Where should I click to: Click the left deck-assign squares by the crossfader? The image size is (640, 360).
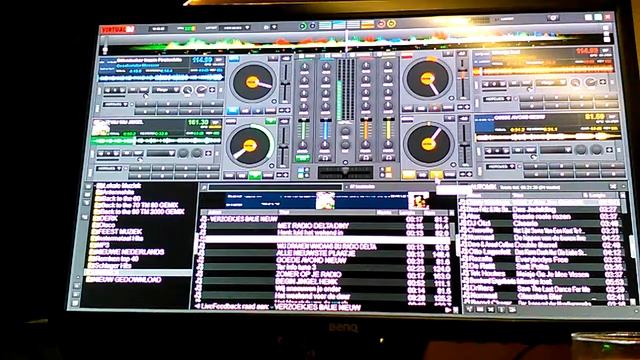(x=303, y=172)
